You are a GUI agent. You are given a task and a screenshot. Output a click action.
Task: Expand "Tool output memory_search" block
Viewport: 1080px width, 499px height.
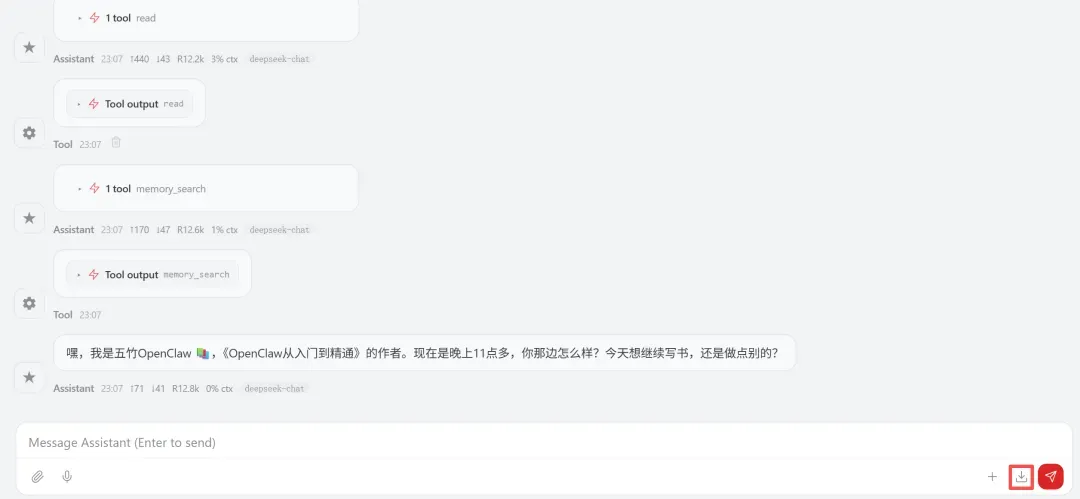(152, 274)
